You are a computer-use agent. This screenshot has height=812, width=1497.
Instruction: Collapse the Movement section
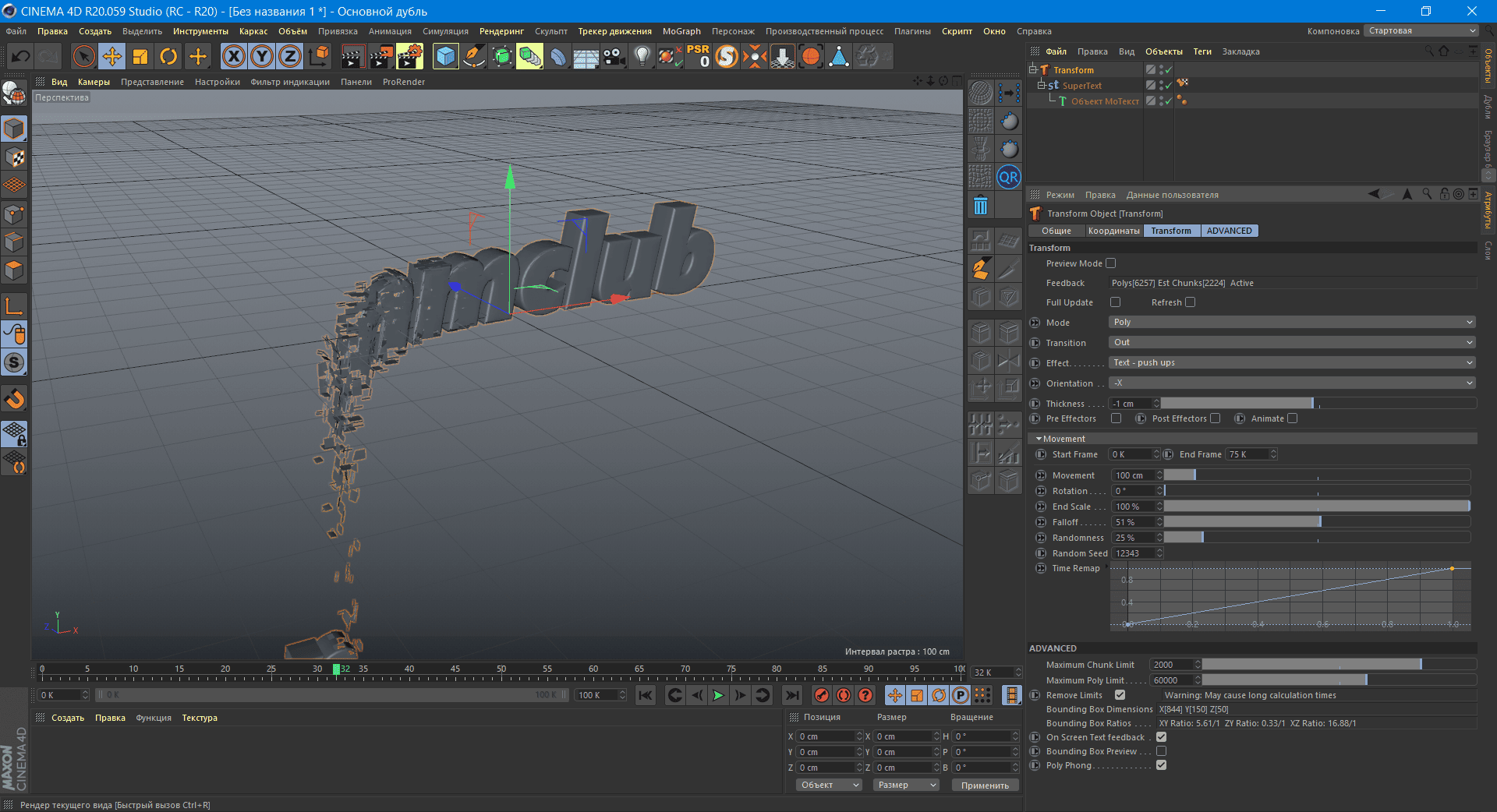coord(1039,439)
